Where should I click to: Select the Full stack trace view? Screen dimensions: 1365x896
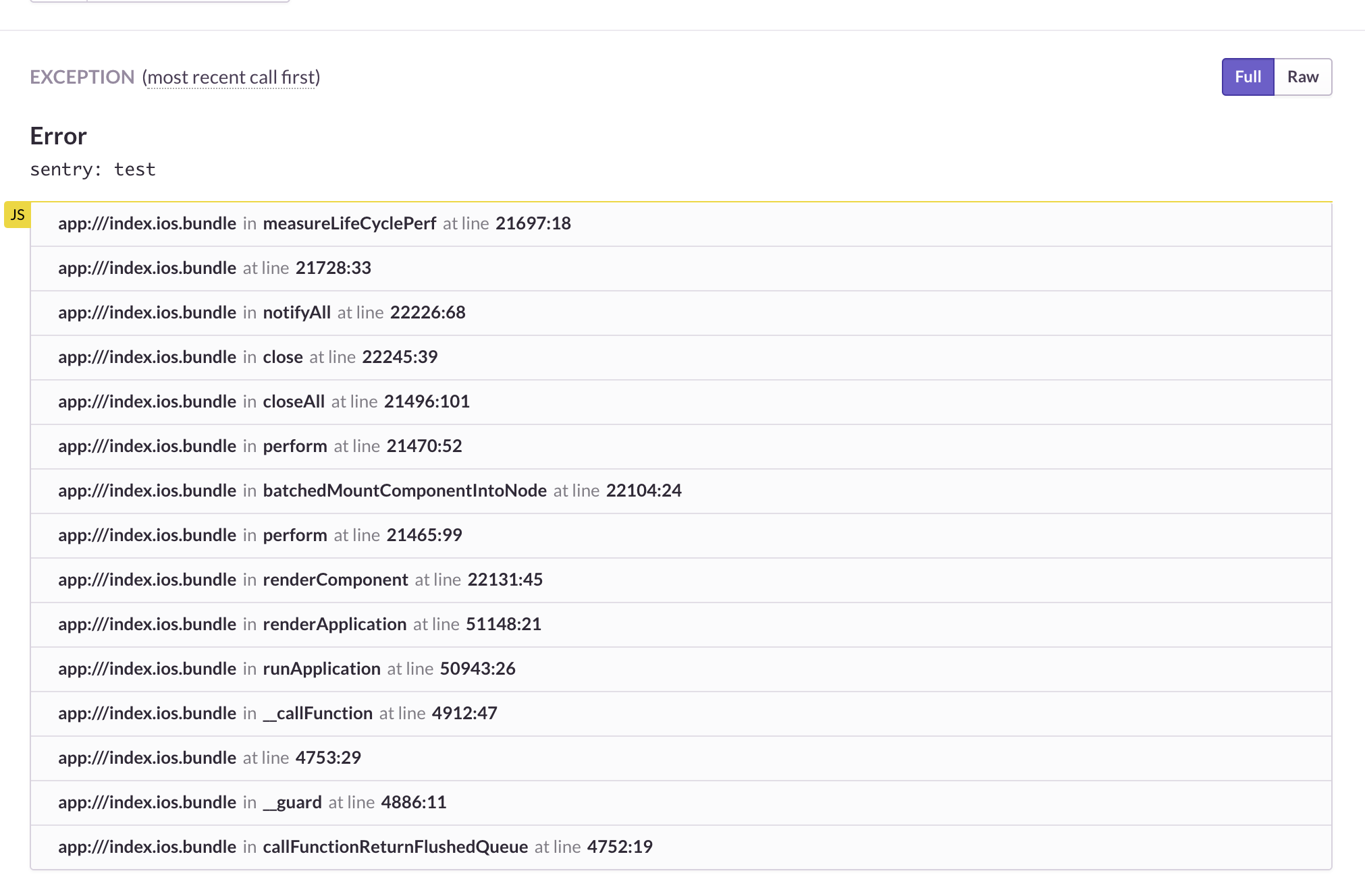coord(1248,77)
